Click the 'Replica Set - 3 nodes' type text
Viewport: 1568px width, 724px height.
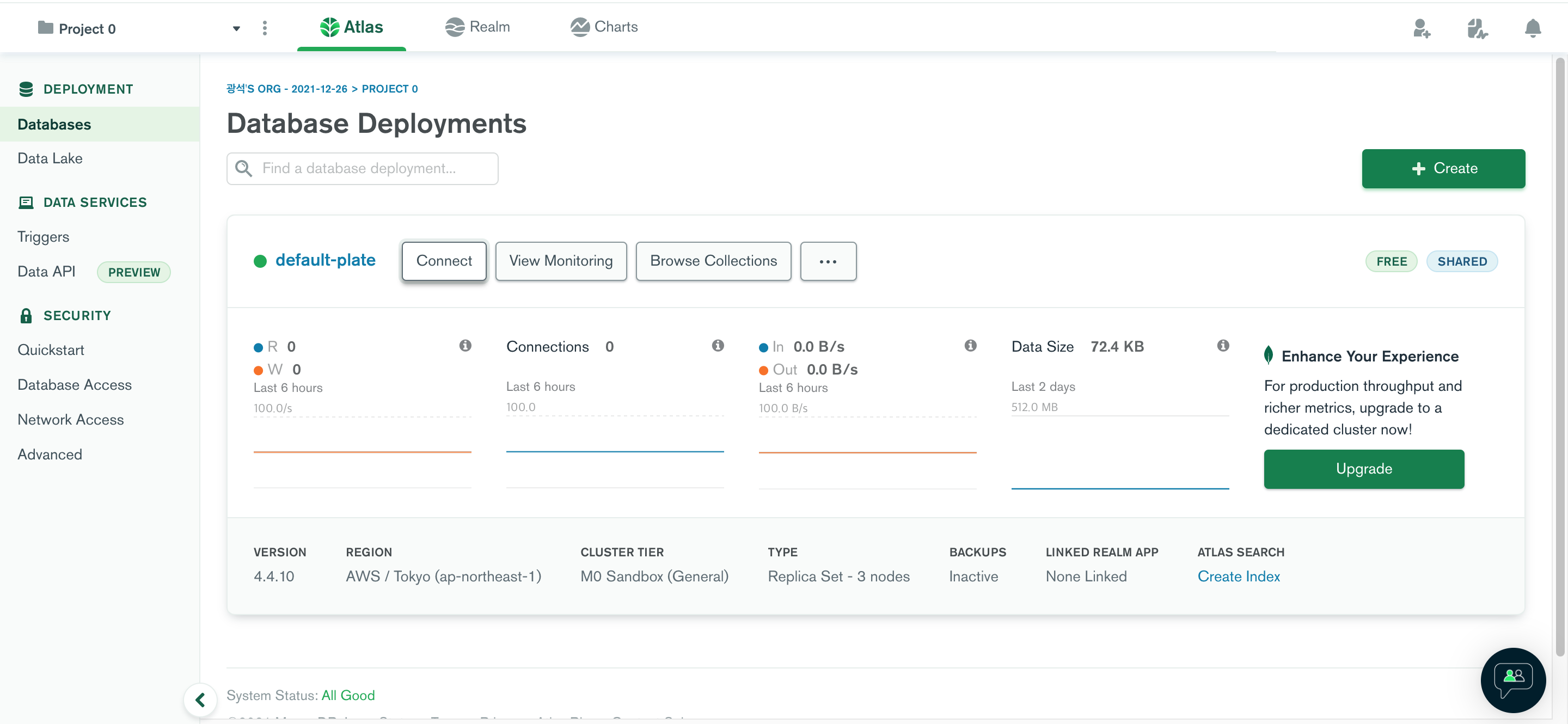tap(839, 576)
